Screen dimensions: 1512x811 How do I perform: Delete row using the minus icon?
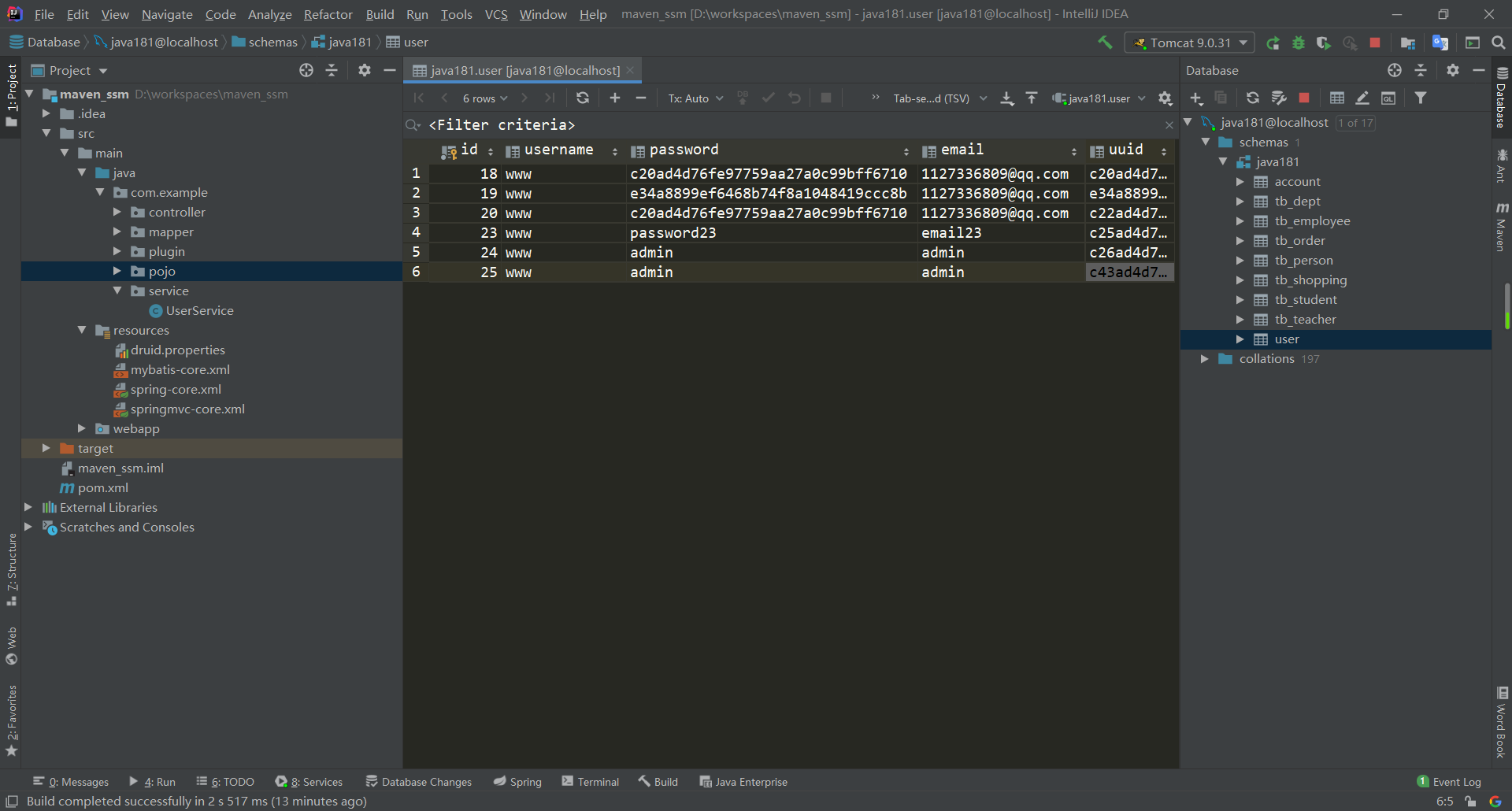(x=641, y=98)
